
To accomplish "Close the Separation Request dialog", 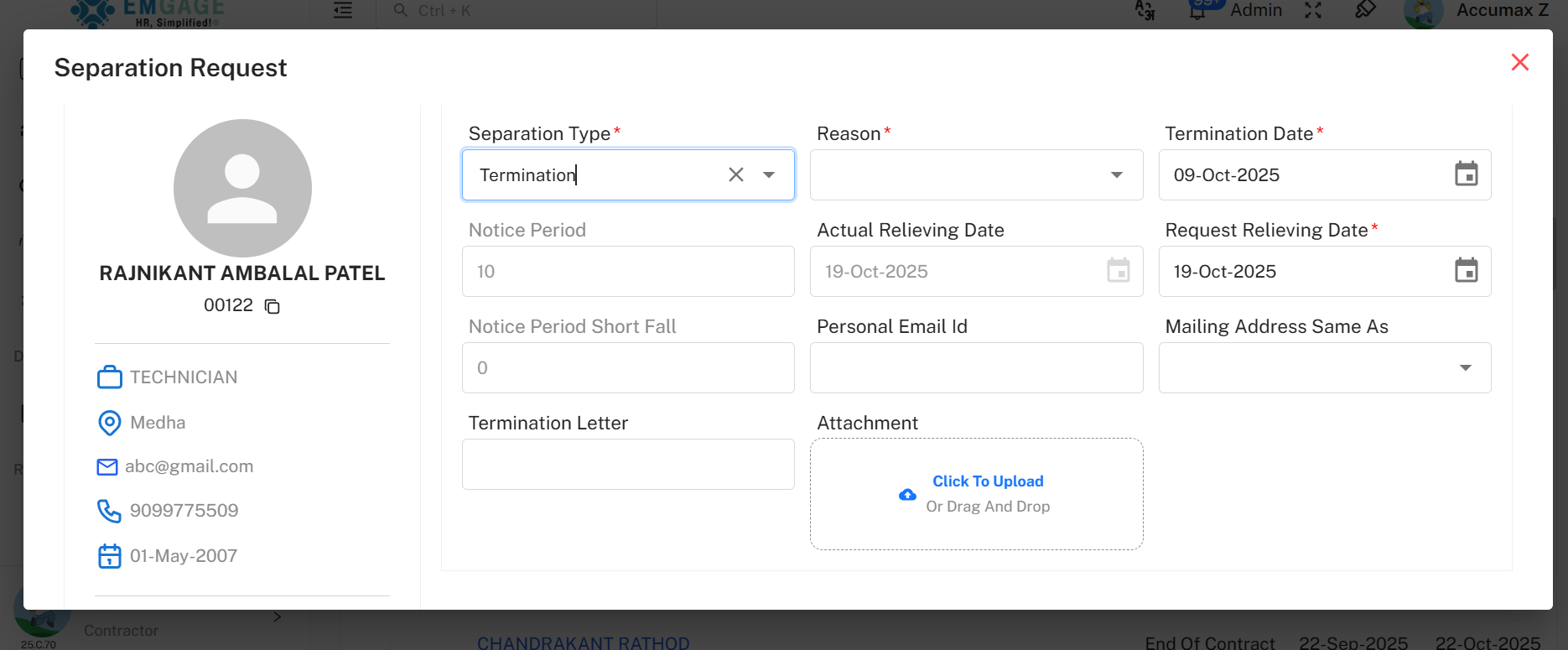I will click(1519, 62).
